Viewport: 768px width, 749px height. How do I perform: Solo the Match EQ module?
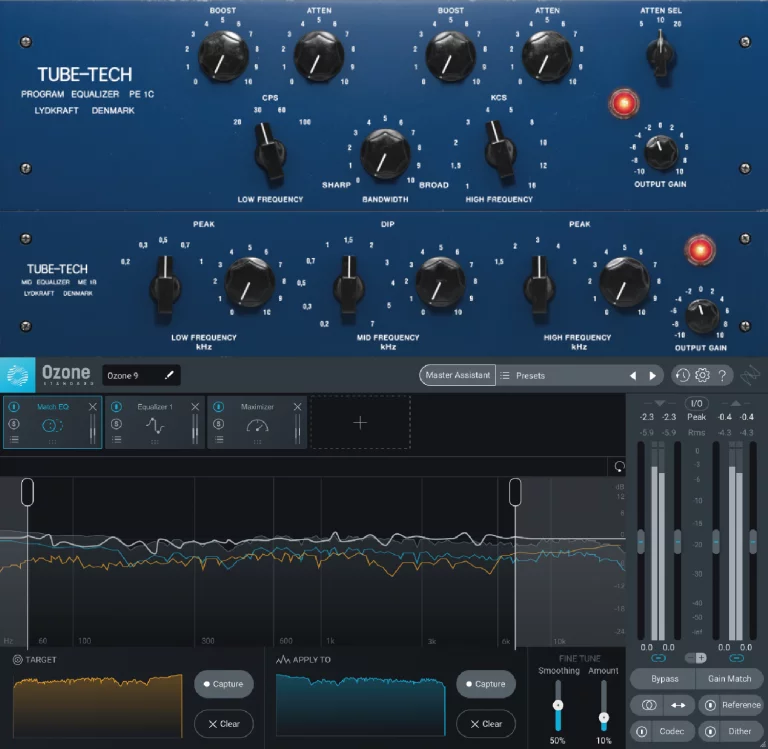point(14,424)
